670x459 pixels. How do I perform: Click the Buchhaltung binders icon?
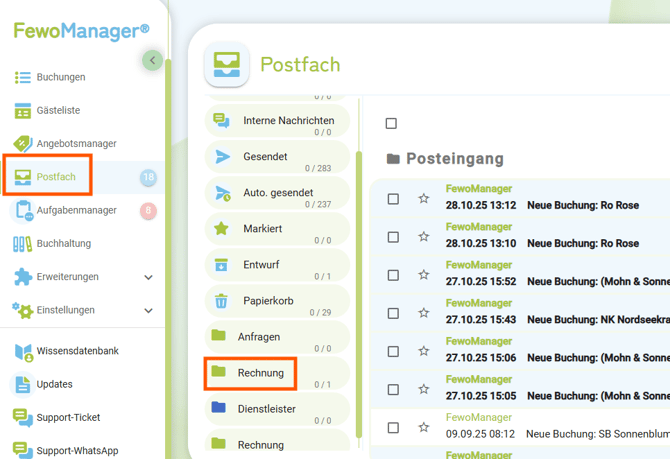click(x=22, y=244)
